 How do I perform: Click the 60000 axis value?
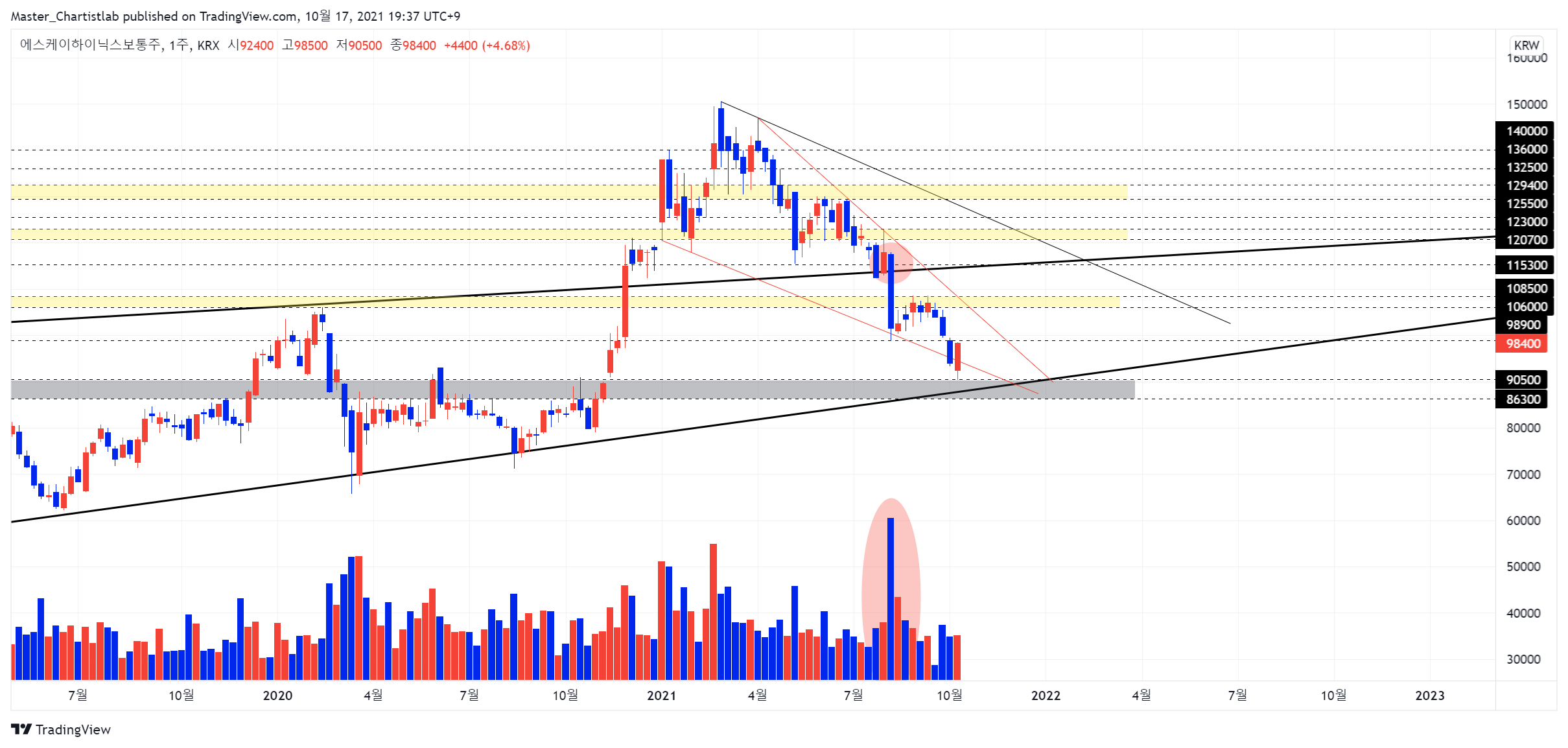(x=1523, y=520)
